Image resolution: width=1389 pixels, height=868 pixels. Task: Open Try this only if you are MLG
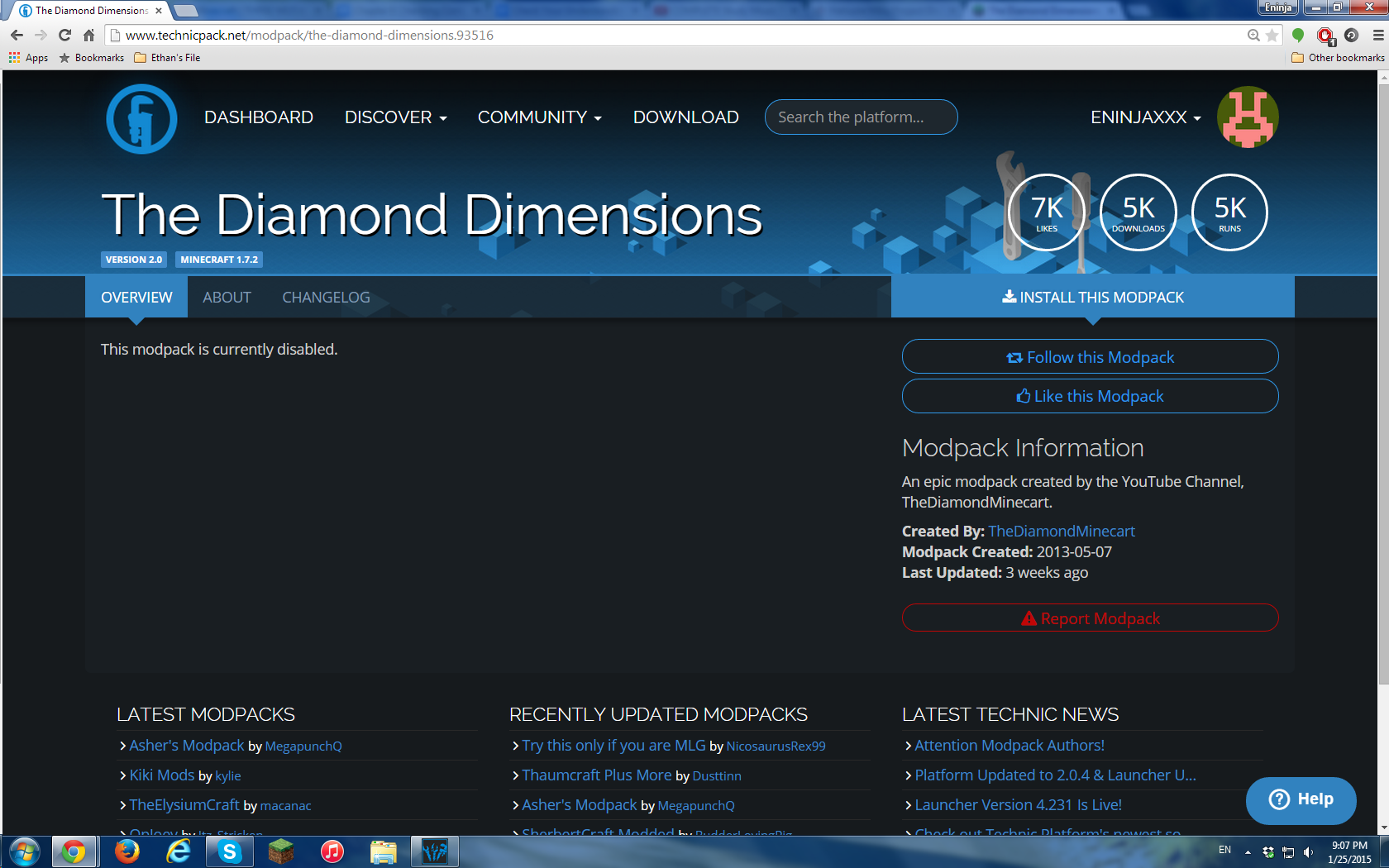click(613, 746)
